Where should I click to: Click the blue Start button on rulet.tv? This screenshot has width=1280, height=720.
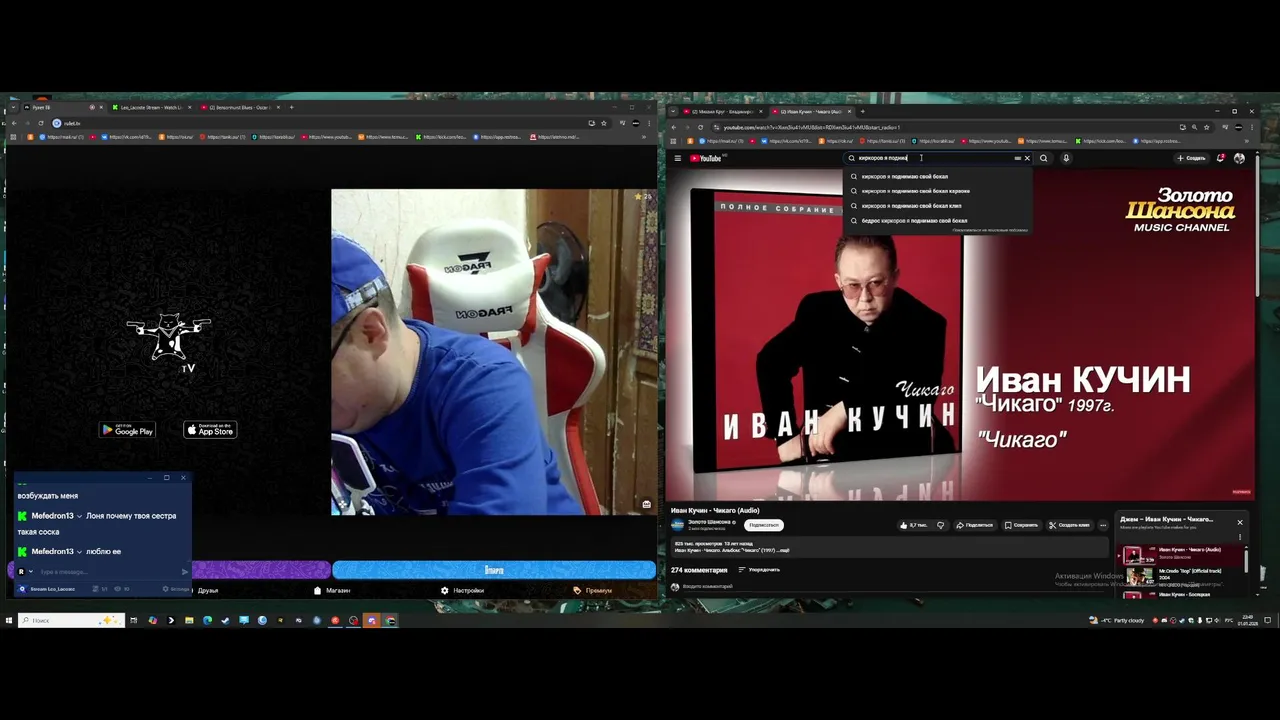(494, 570)
